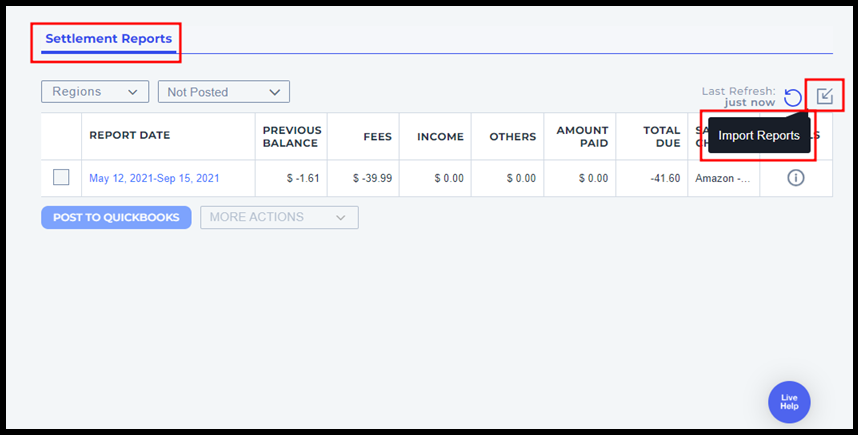858x435 pixels.
Task: Open the Not Posted status dropdown
Action: pos(224,92)
